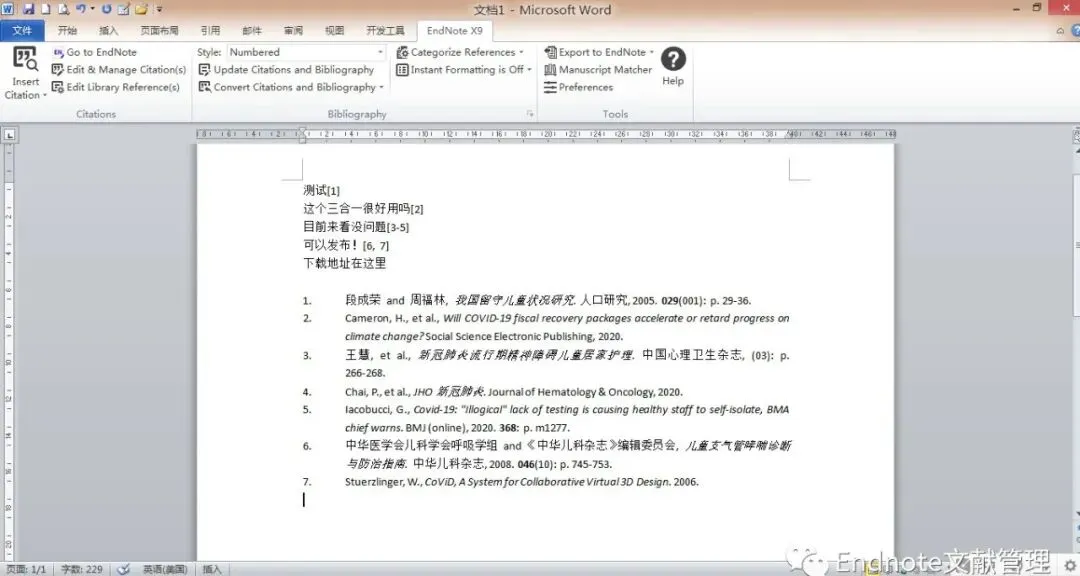Click the Undo icon

point(81,9)
